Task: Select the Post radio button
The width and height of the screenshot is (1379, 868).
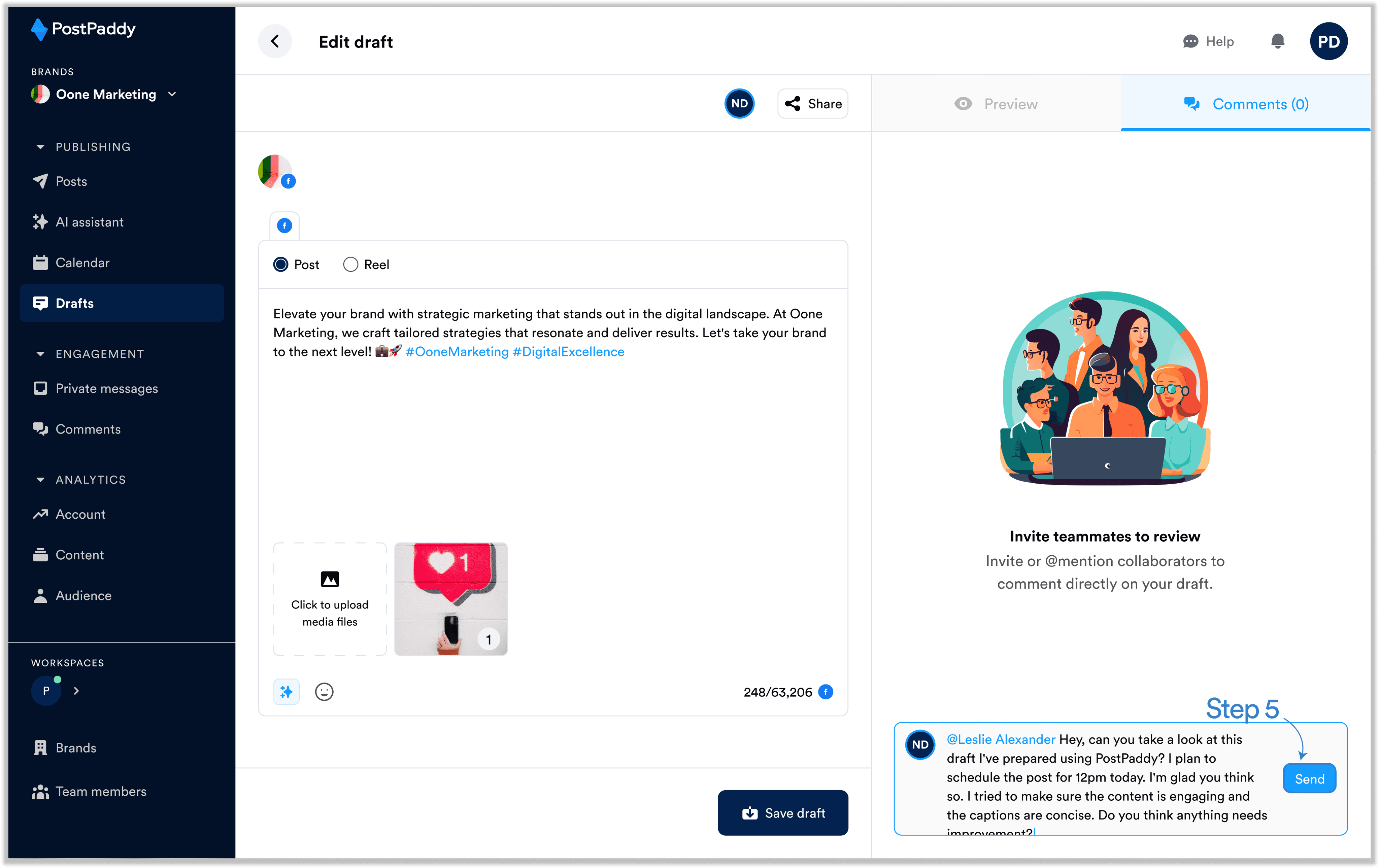Action: point(280,265)
